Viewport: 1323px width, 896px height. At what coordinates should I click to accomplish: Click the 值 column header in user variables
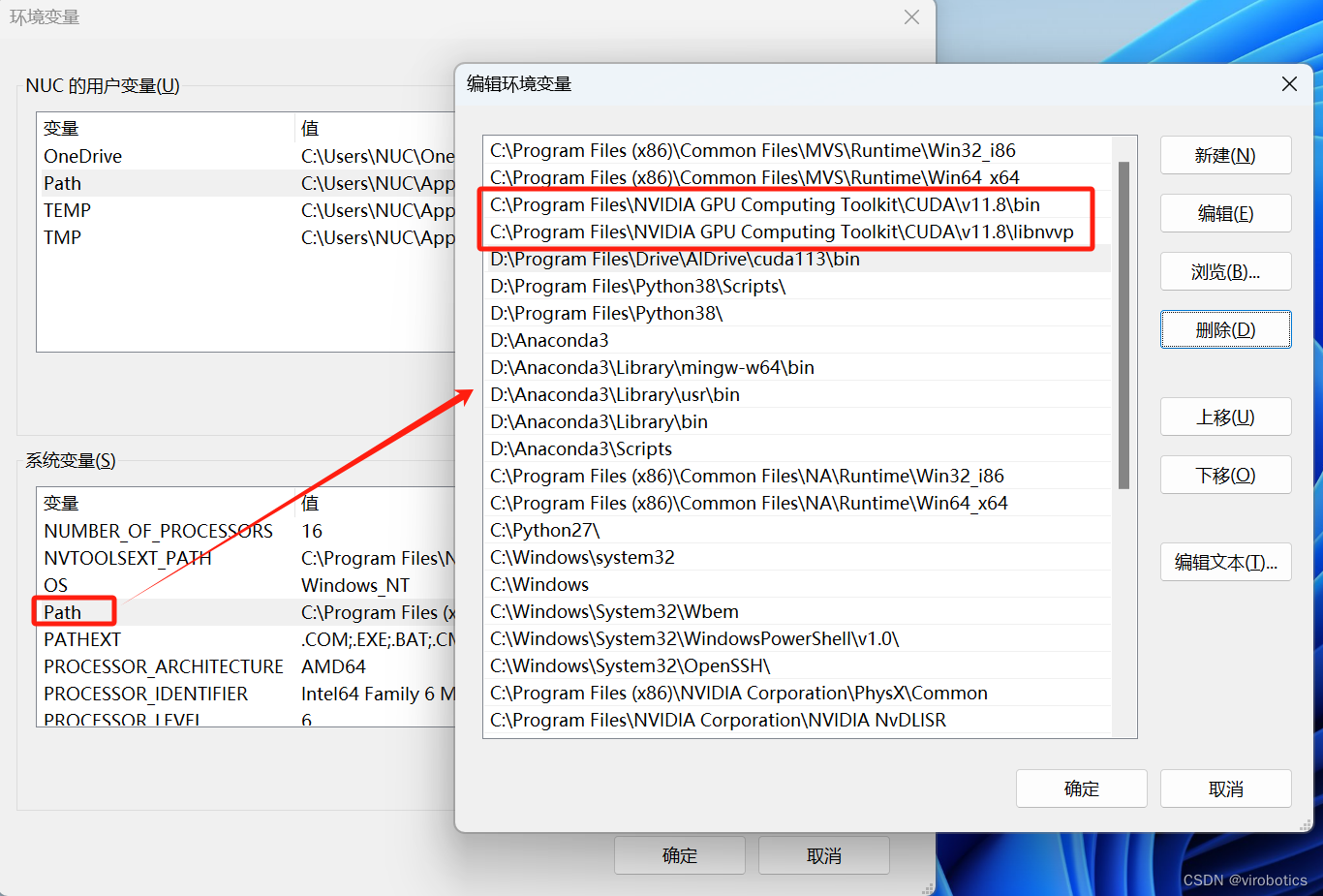[375, 128]
